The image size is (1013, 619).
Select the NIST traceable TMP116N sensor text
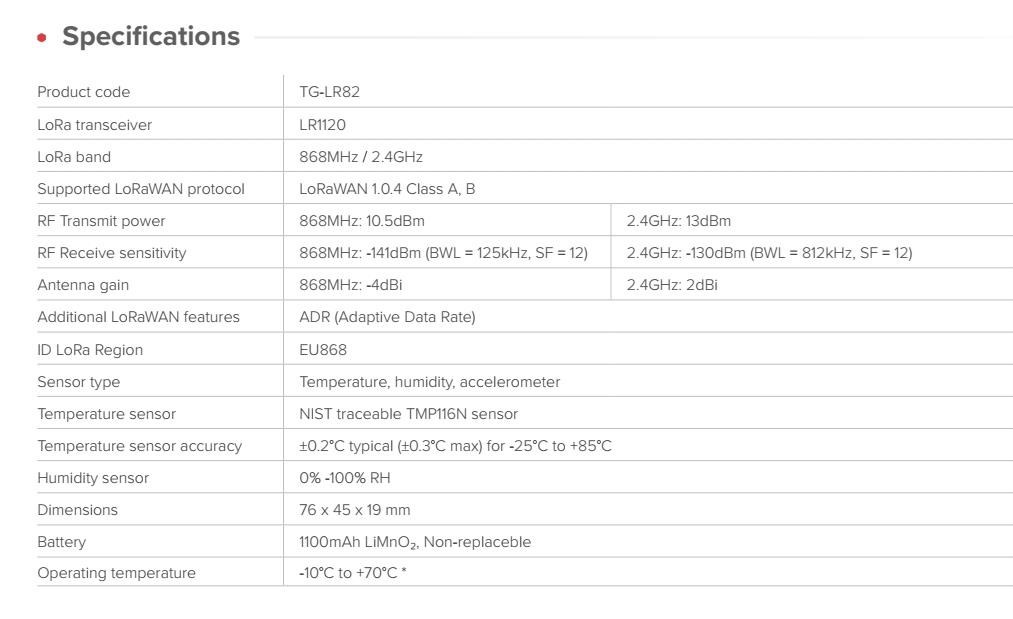[408, 414]
